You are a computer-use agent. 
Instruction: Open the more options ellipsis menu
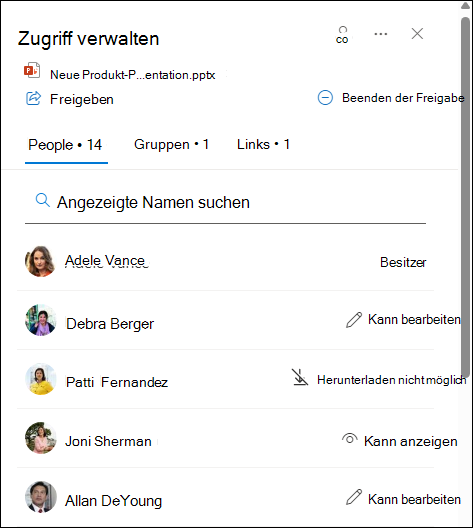pyautogui.click(x=381, y=34)
